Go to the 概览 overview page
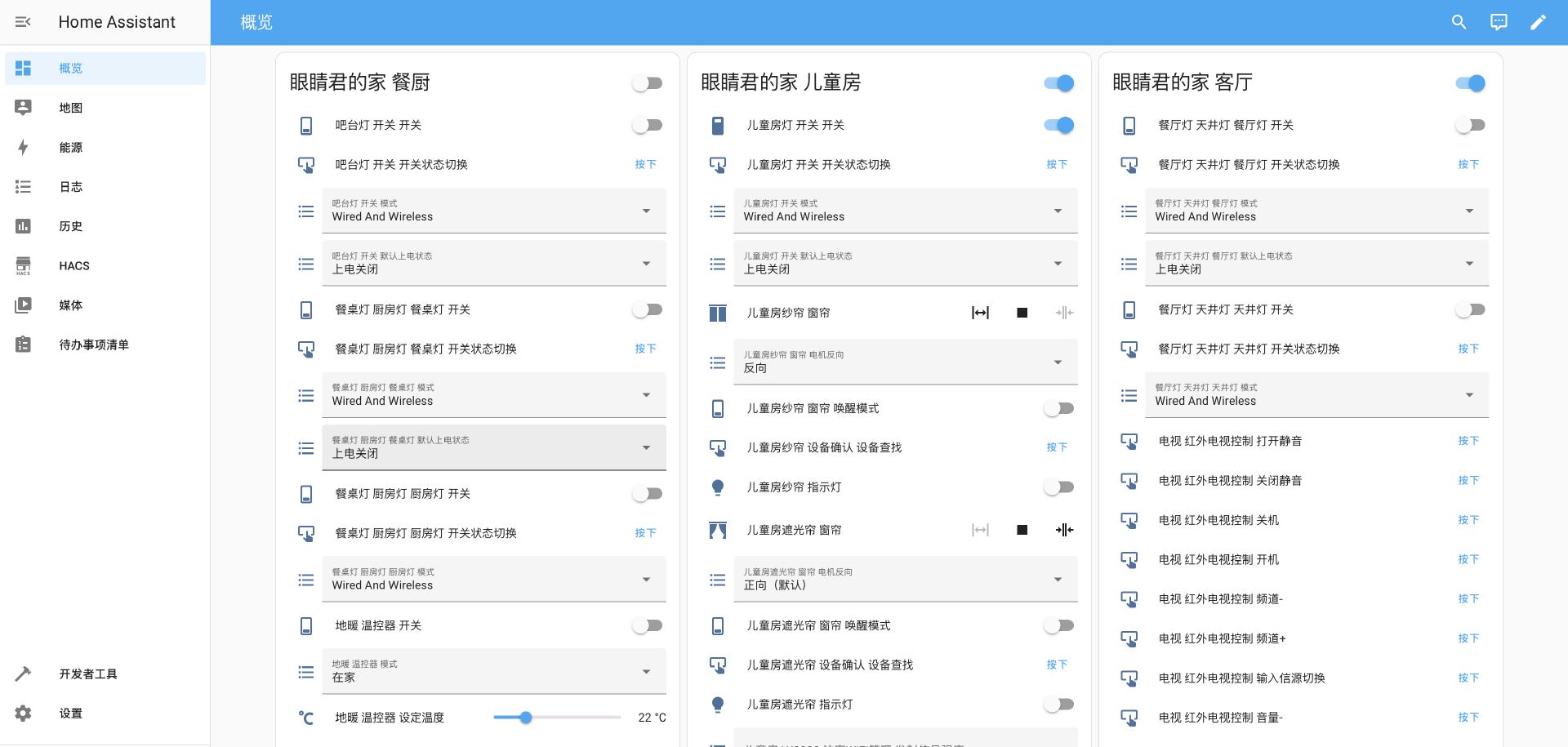This screenshot has height=747, width=1568. click(105, 68)
